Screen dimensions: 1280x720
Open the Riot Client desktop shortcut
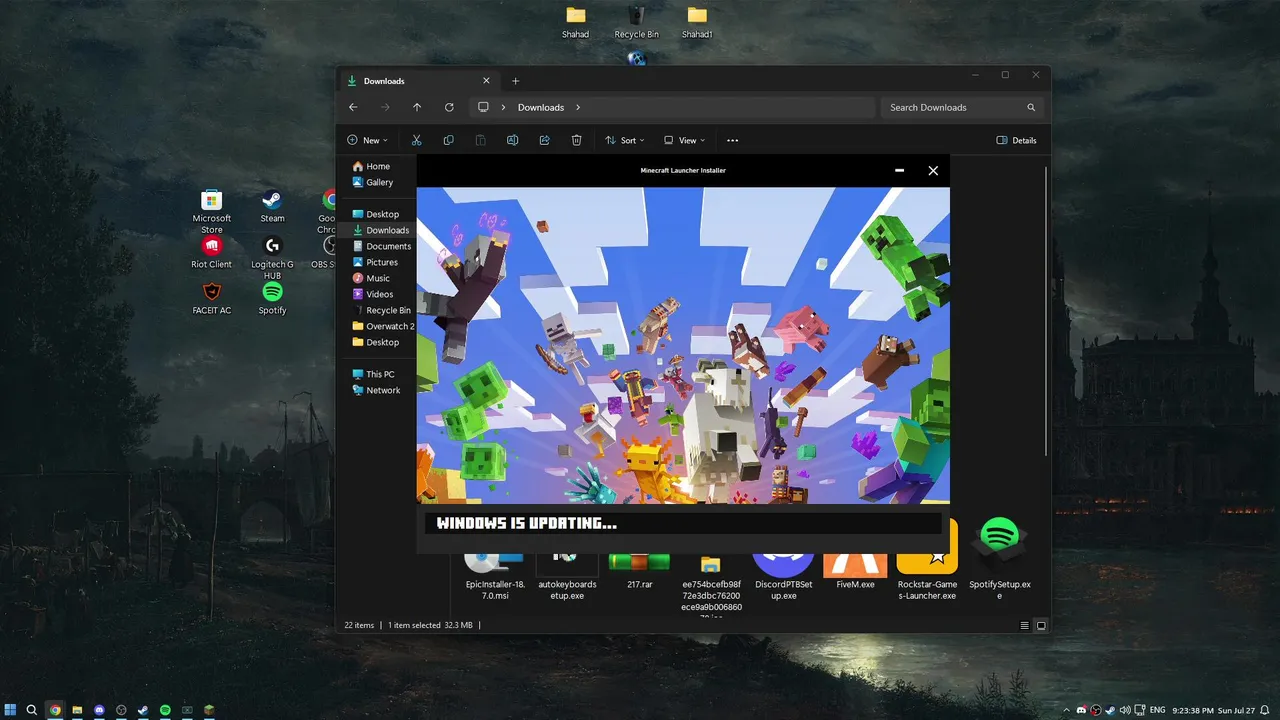(211, 252)
